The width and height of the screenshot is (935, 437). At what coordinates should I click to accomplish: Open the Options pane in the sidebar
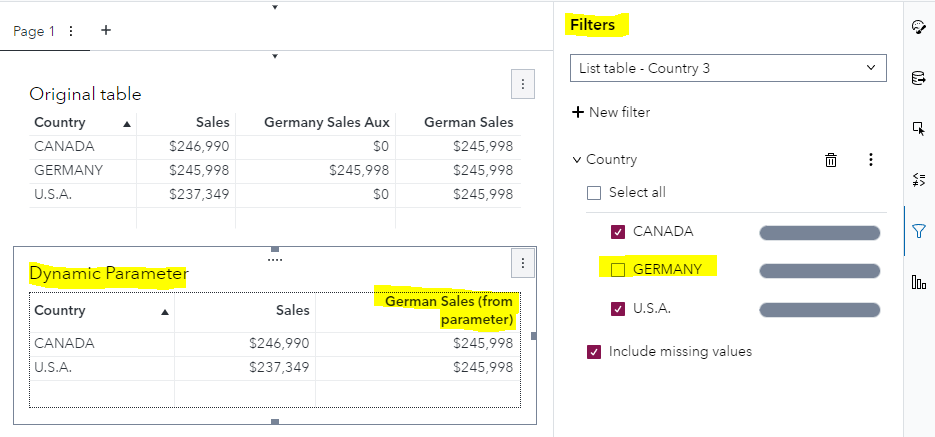coord(918,27)
